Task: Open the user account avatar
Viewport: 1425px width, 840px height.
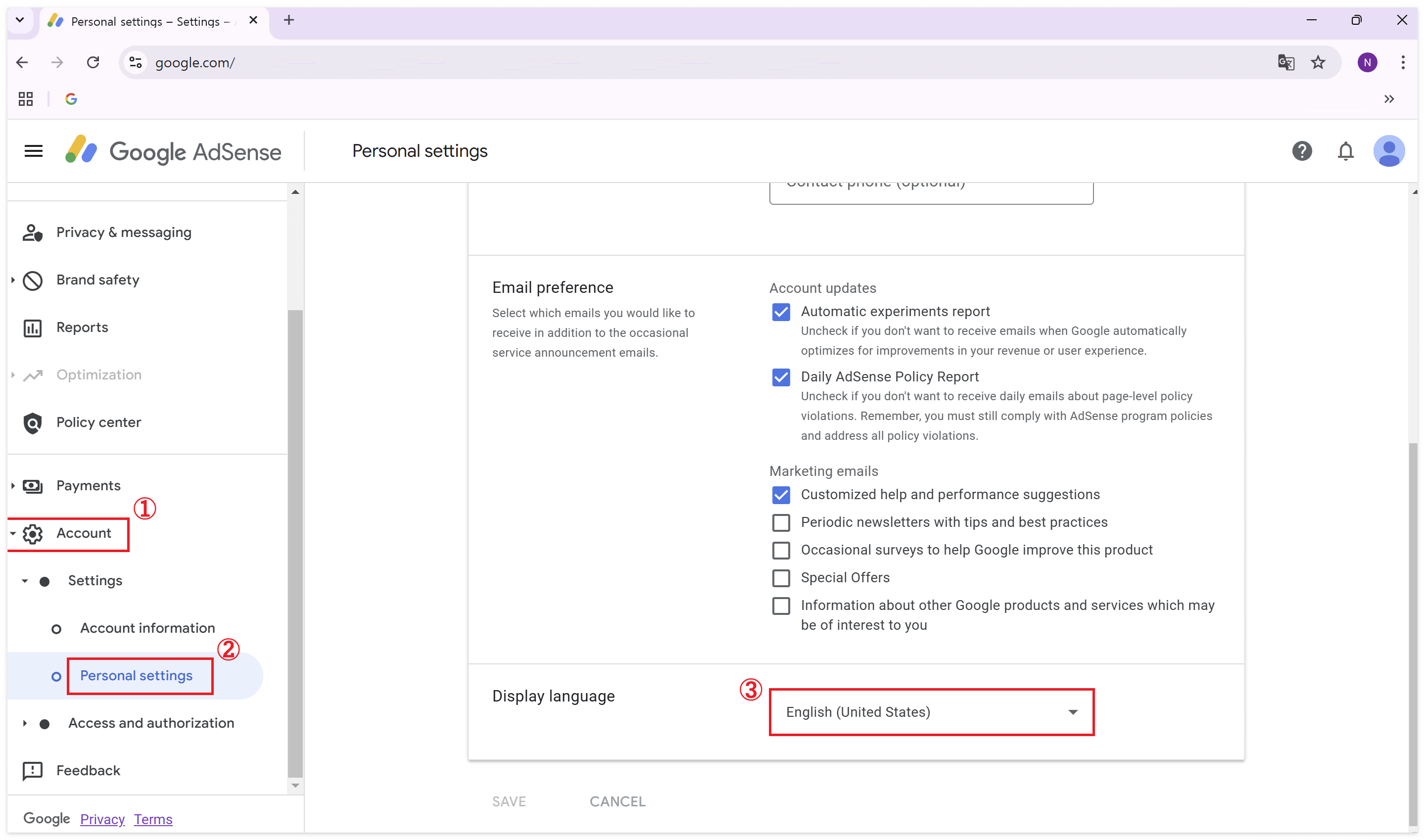Action: [1389, 151]
